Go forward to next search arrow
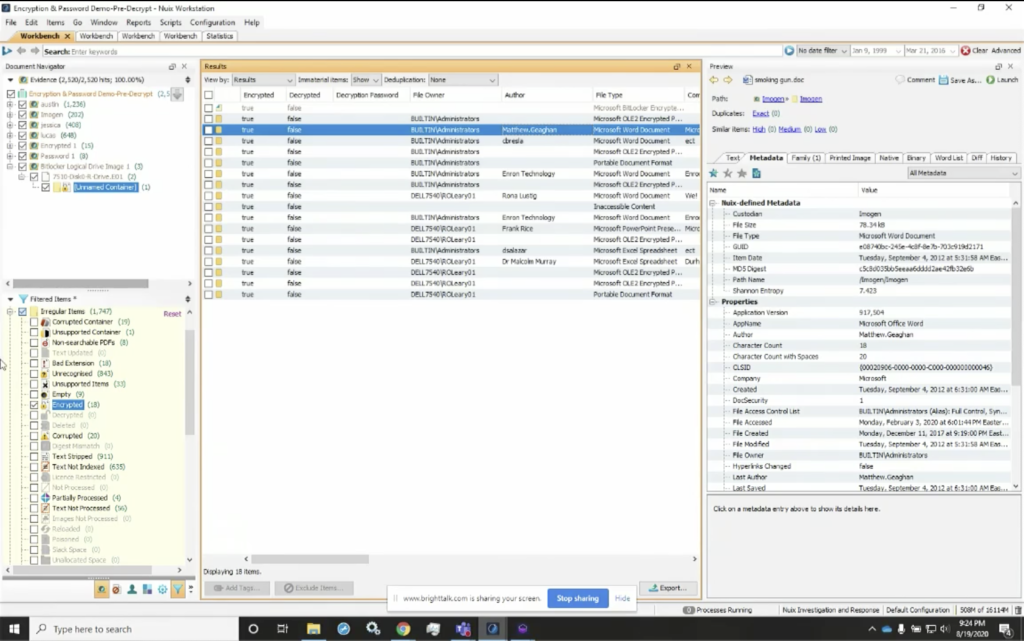 tap(35, 51)
